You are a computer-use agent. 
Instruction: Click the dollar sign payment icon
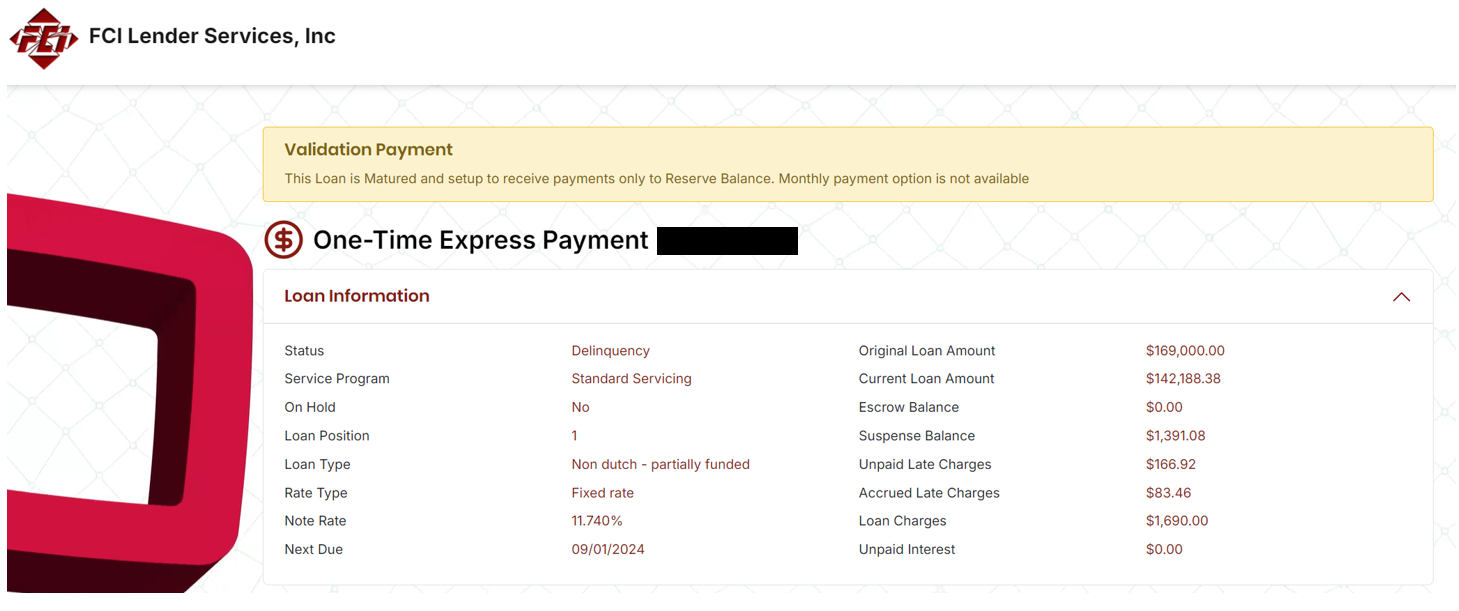[x=283, y=240]
